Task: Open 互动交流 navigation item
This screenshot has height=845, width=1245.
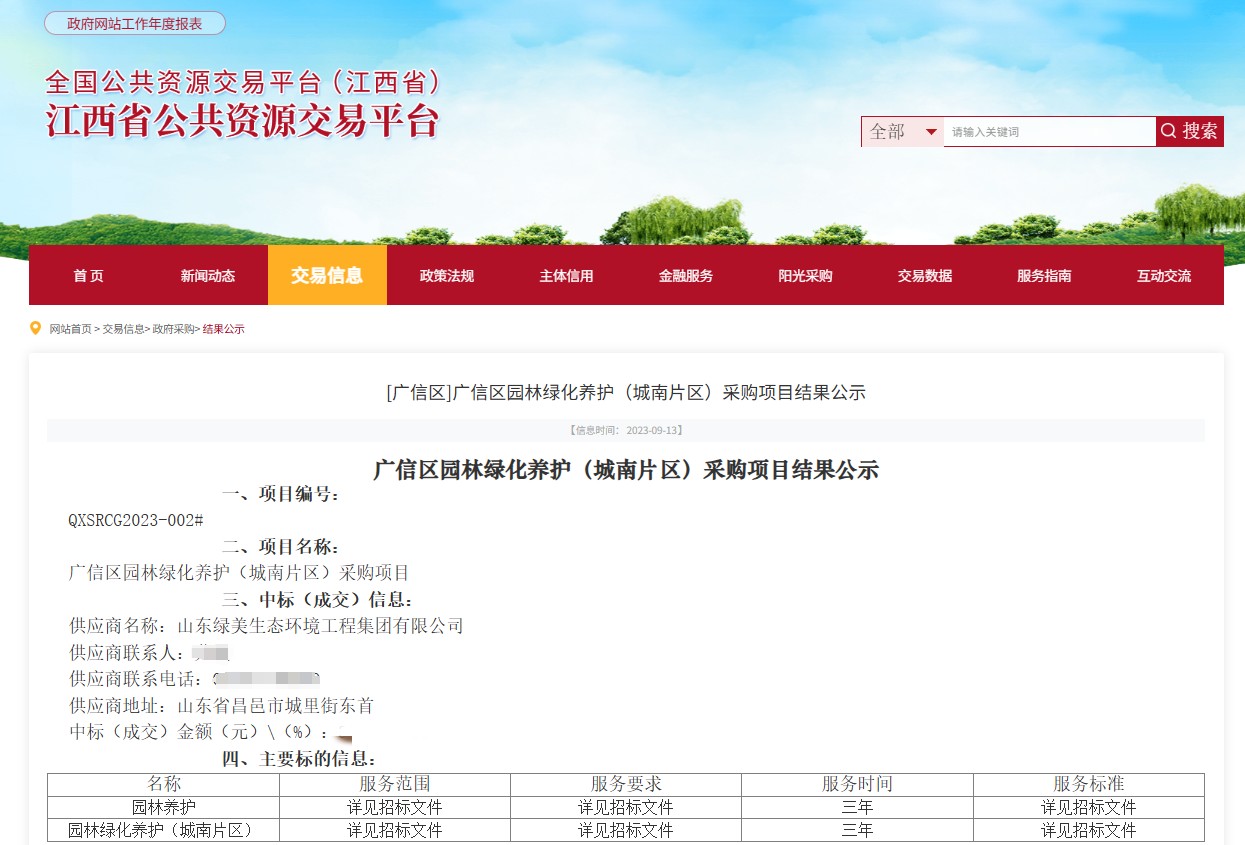Action: coord(1163,276)
